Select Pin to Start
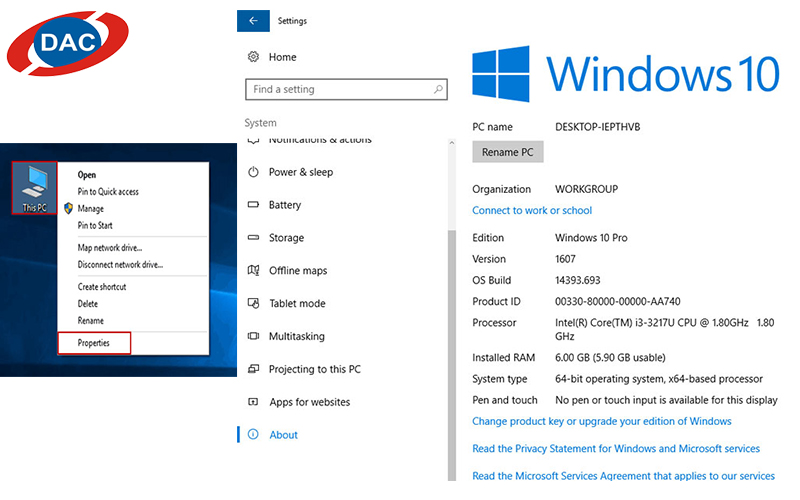The width and height of the screenshot is (800, 500). 95,225
